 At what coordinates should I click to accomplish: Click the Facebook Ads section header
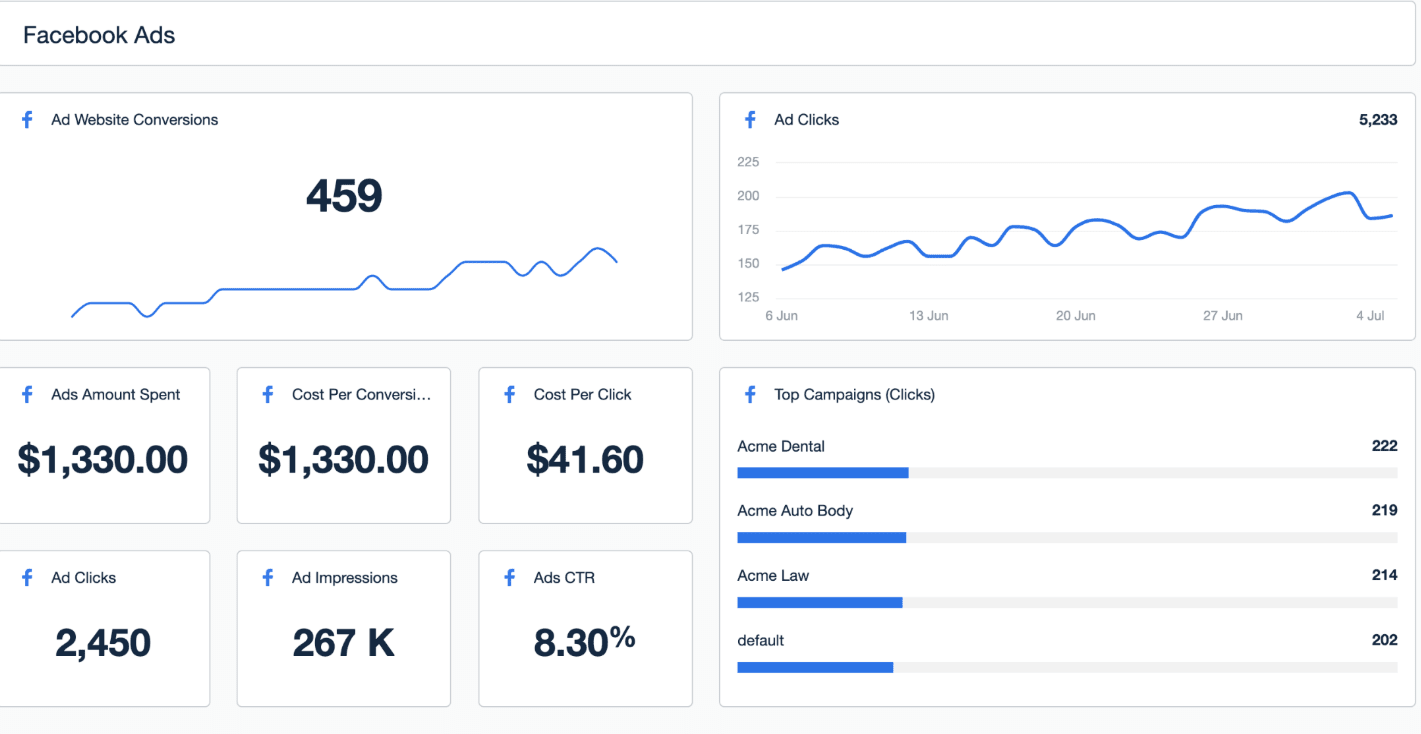pos(99,35)
